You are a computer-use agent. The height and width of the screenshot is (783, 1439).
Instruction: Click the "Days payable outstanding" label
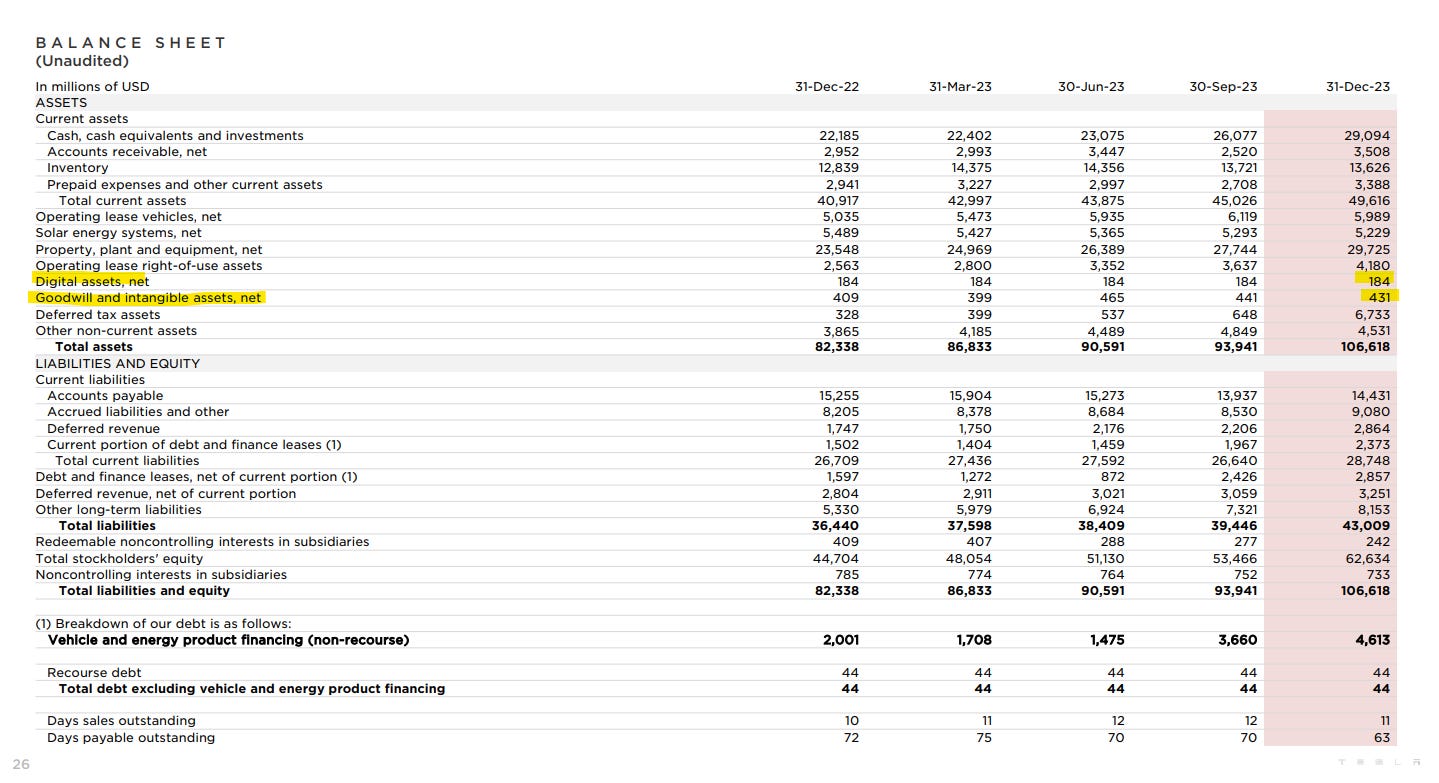(131, 738)
